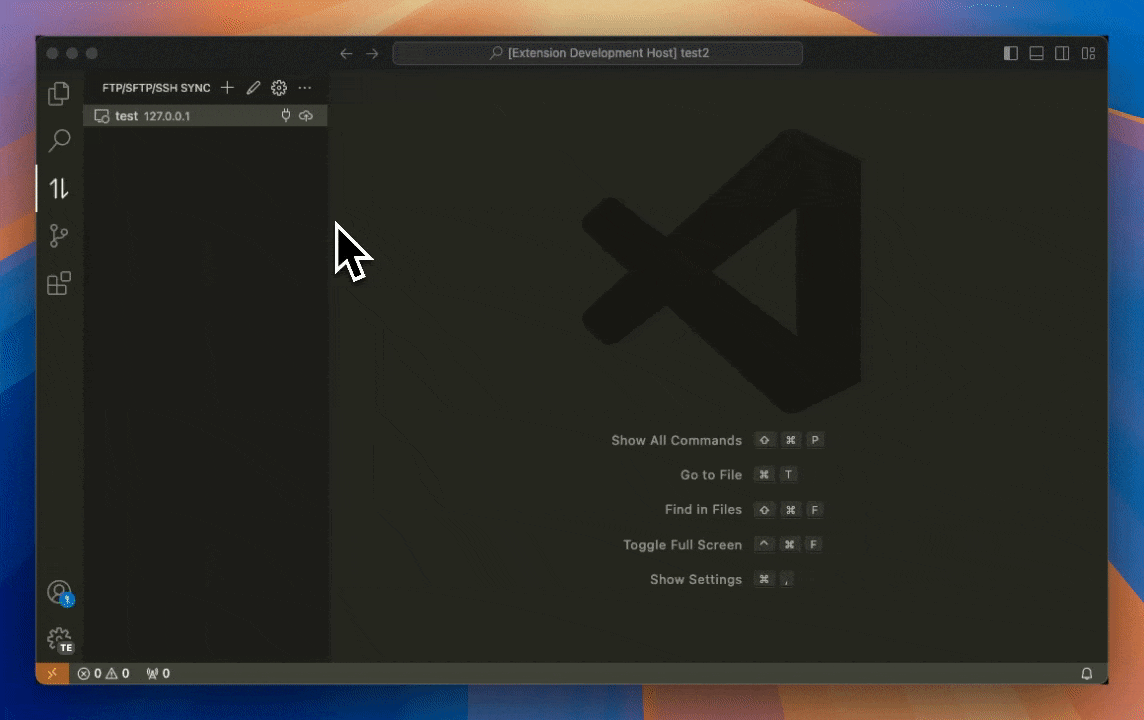Edit sync configuration with pencil icon
Screen dimensions: 1144x720
pyautogui.click(x=253, y=88)
